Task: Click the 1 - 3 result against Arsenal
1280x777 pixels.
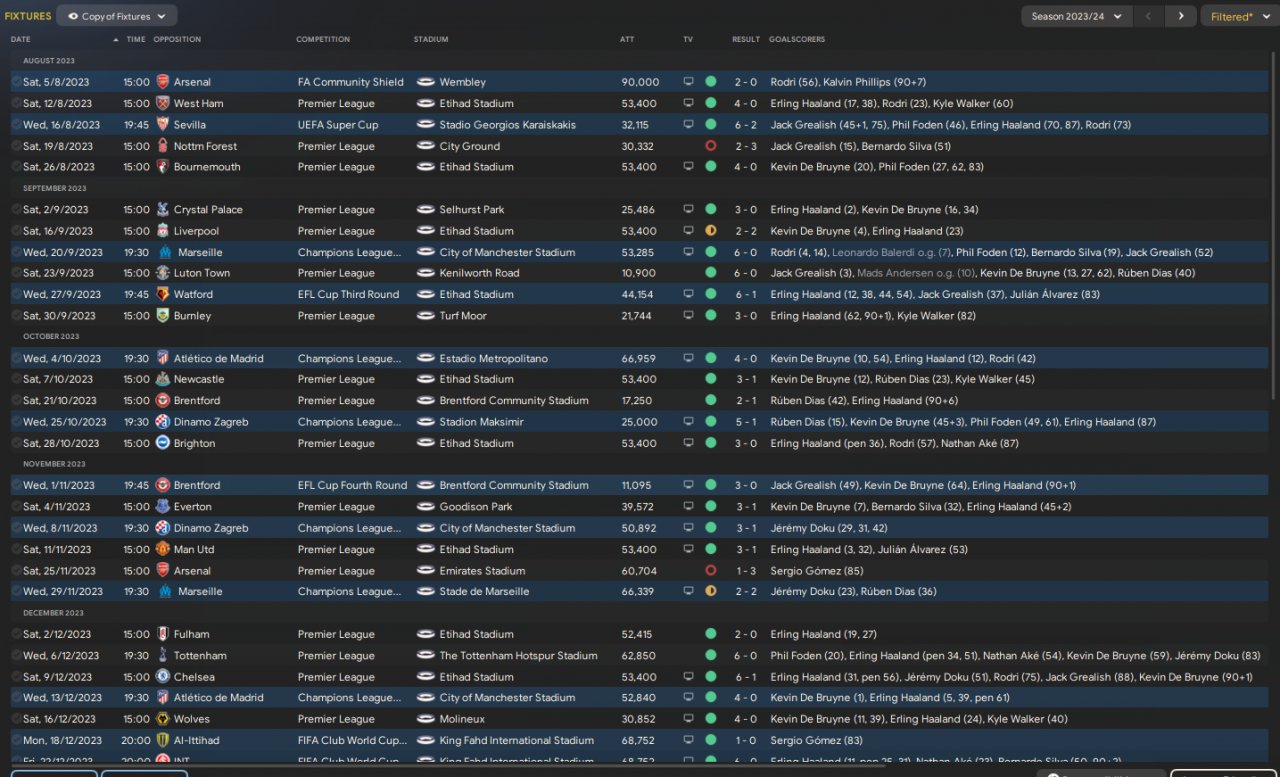Action: point(746,571)
